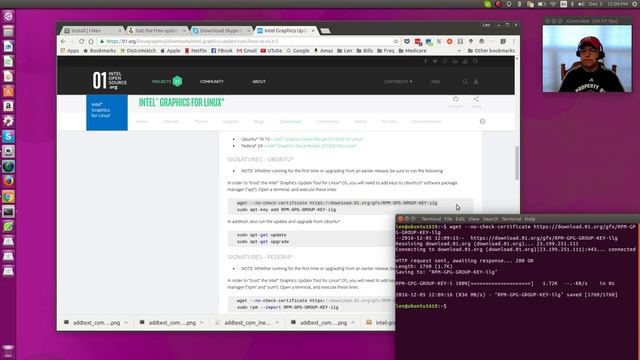Launch Skype from the launcher
This screenshot has height=360, width=640.
point(8,136)
